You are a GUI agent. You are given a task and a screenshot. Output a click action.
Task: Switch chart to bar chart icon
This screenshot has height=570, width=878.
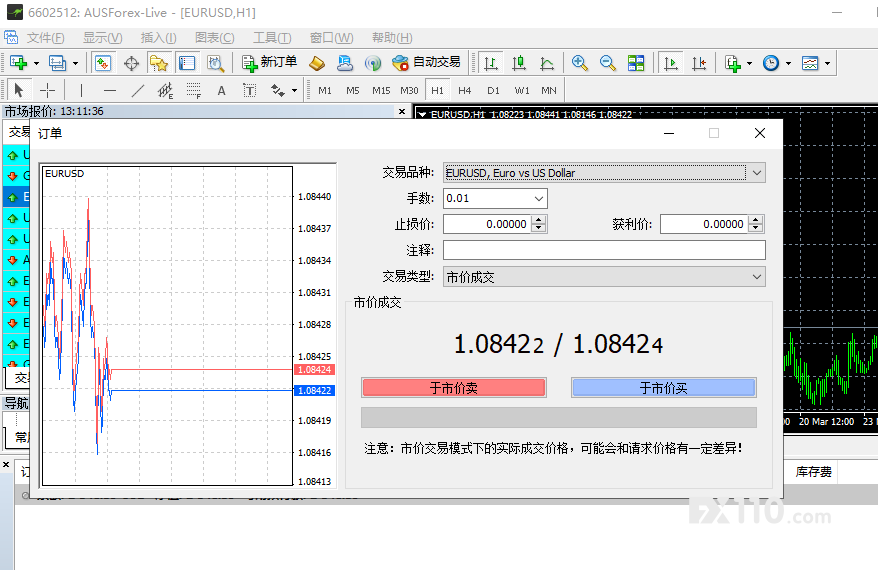[x=491, y=63]
